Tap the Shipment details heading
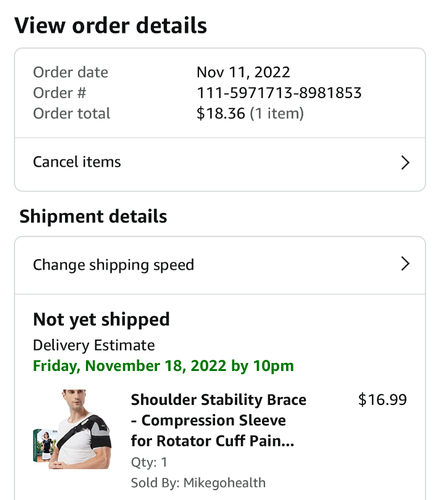Screen dimensions: 440x500 (x=93, y=217)
